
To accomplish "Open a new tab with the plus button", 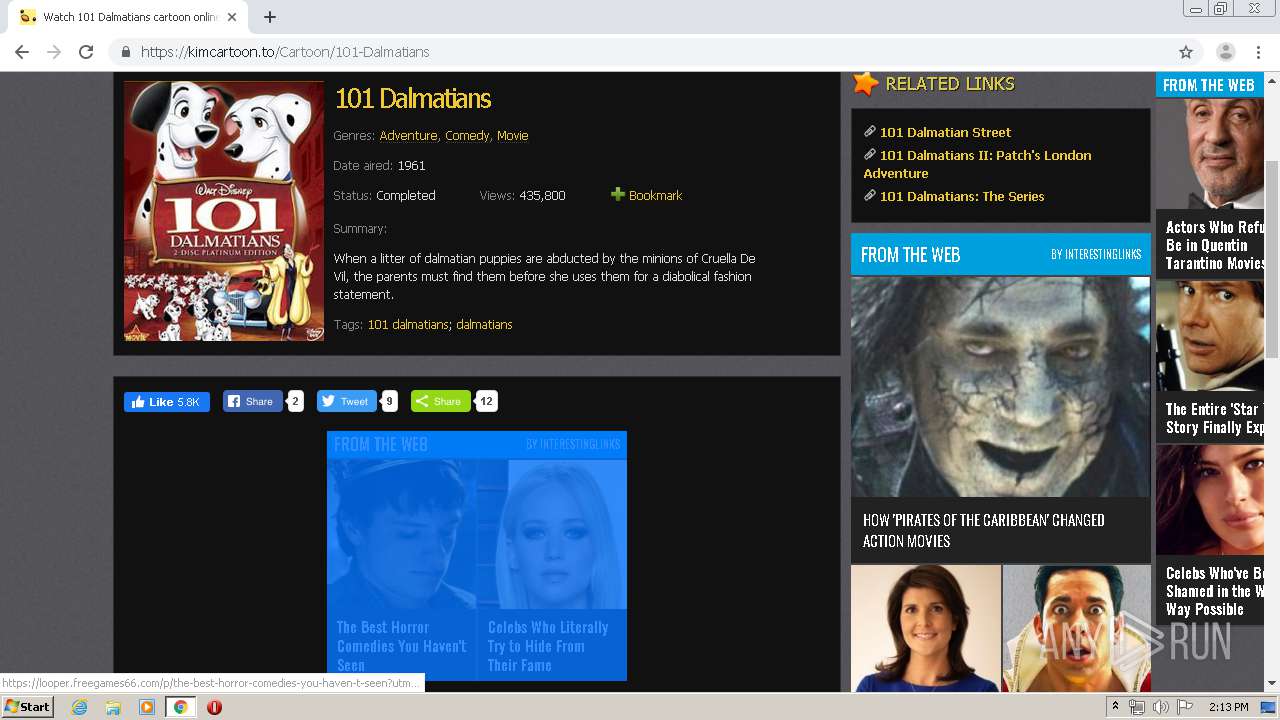I will (269, 17).
